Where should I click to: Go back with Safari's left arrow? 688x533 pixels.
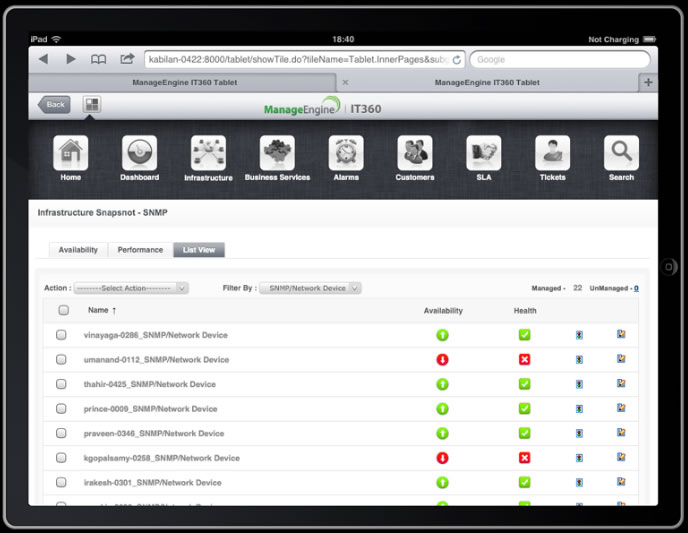point(43,59)
